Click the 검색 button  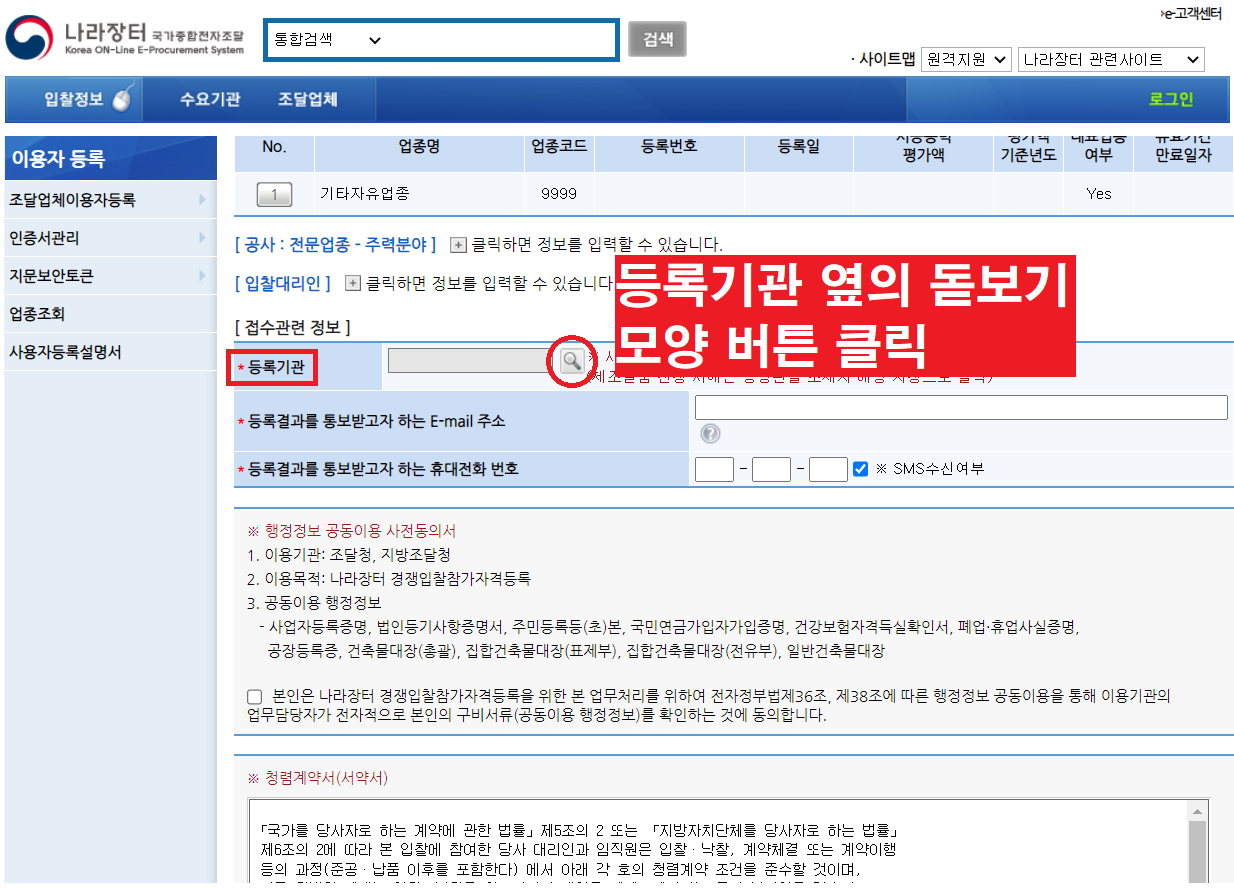point(657,40)
